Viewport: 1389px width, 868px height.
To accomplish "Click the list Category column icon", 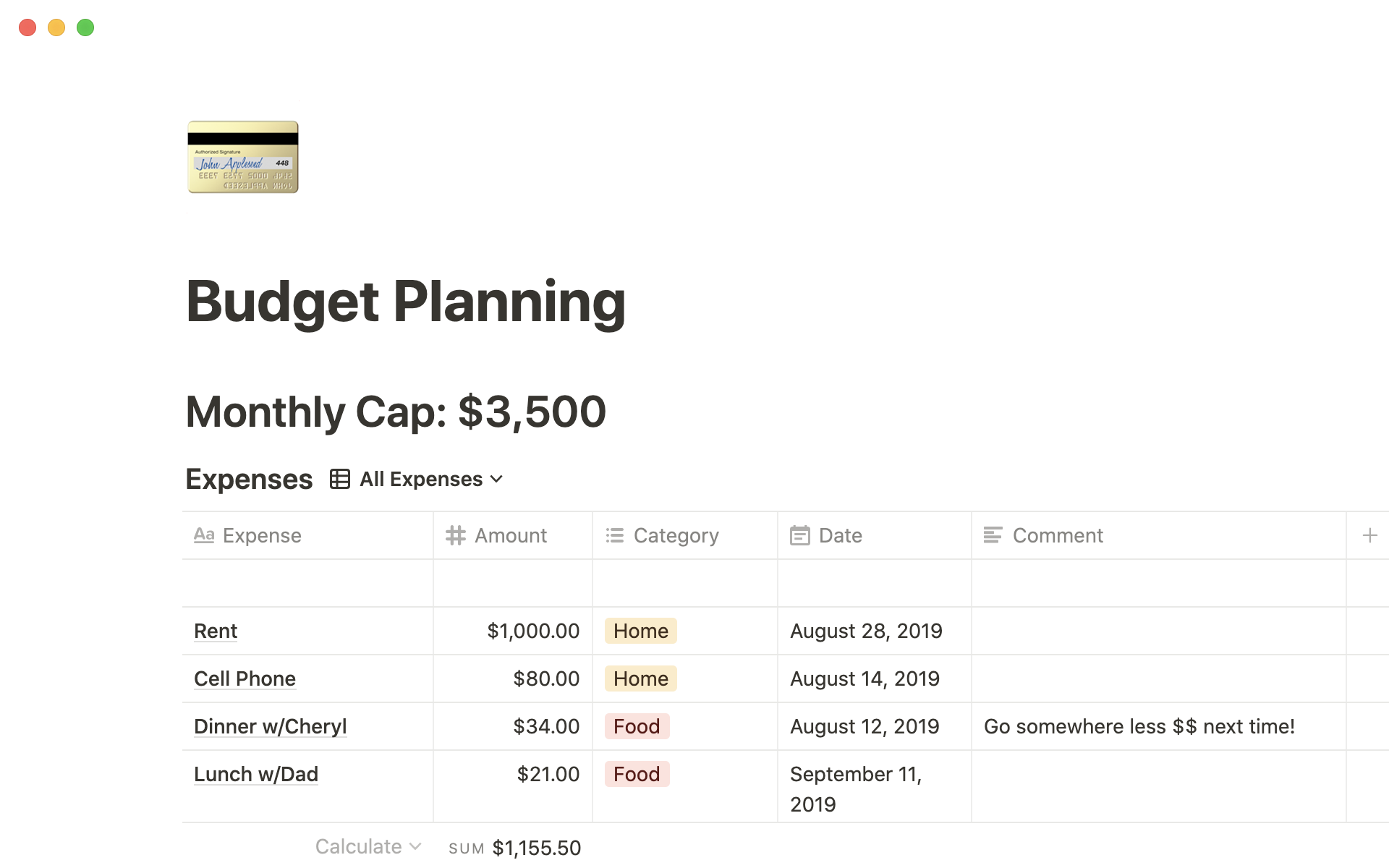I will coord(614,535).
